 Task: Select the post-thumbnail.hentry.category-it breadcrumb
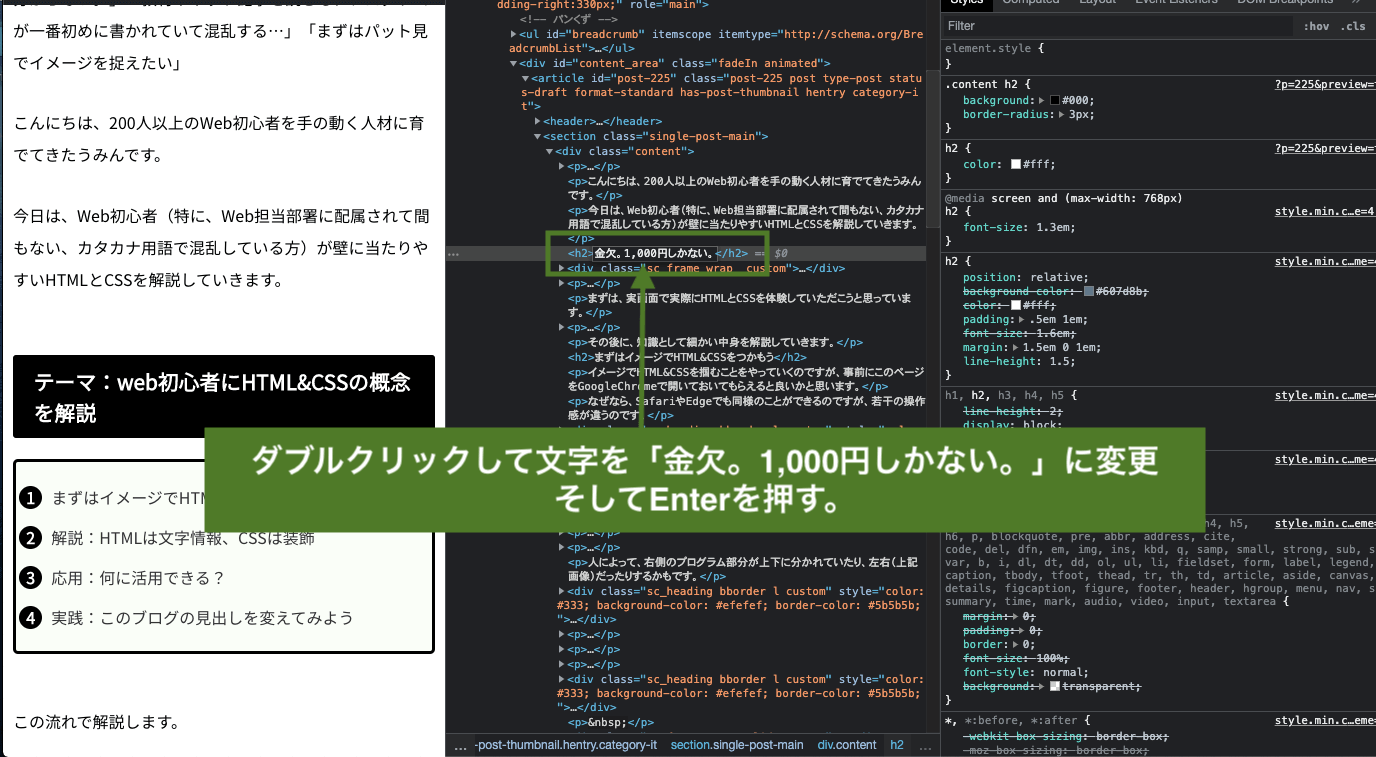point(566,745)
